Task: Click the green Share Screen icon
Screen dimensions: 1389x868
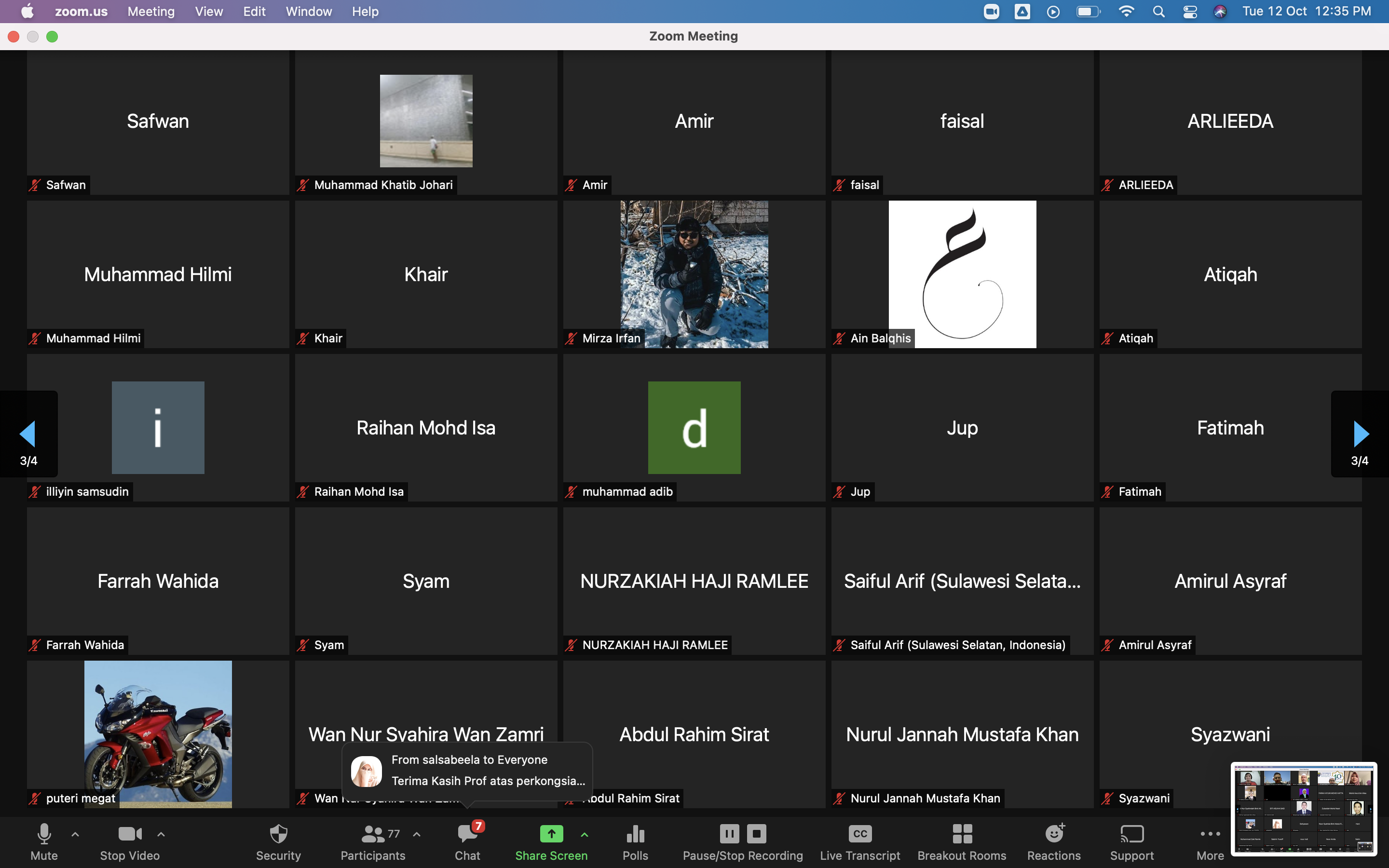Action: click(551, 834)
